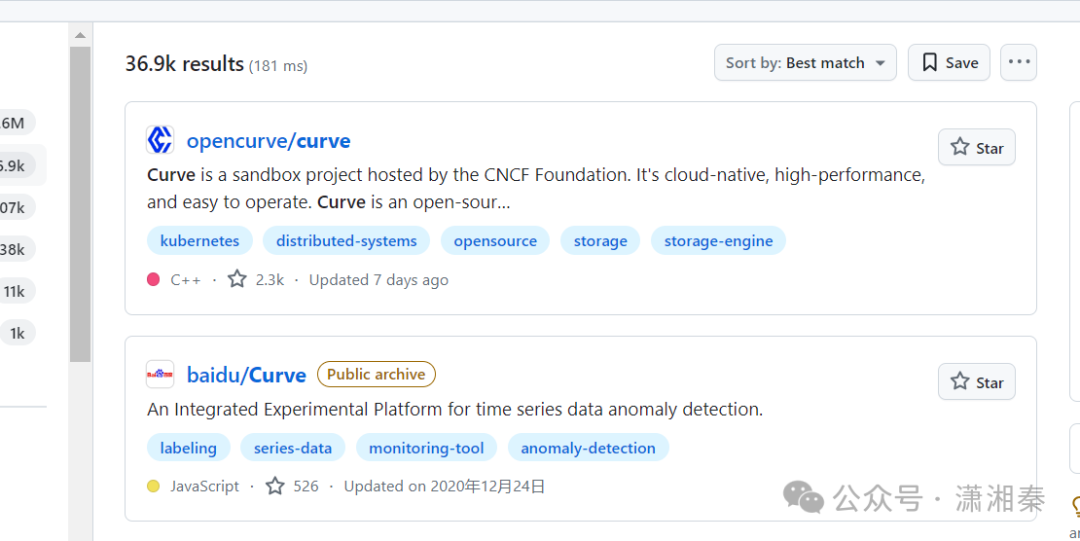Choose the anomaly-detection topic tag
The image size is (1080, 541).
pos(588,448)
